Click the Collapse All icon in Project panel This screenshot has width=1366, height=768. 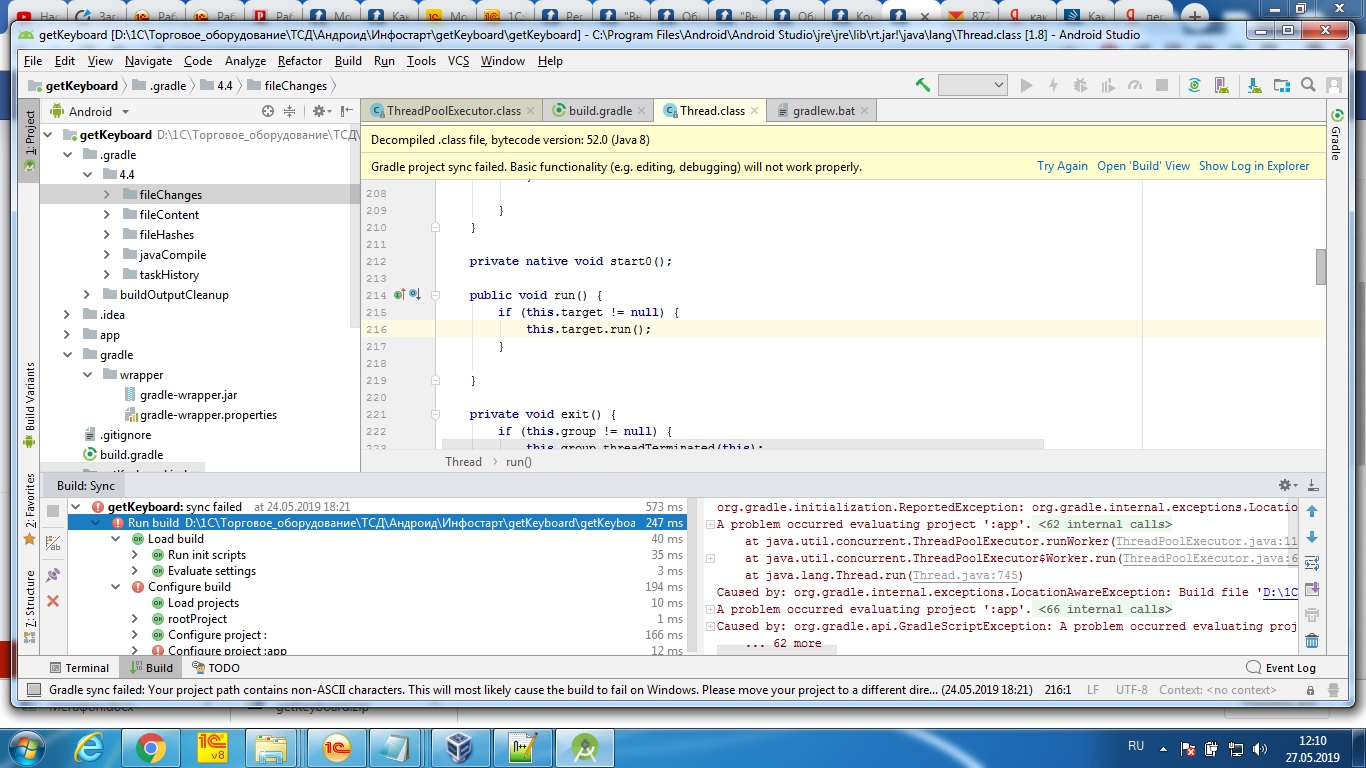[290, 111]
